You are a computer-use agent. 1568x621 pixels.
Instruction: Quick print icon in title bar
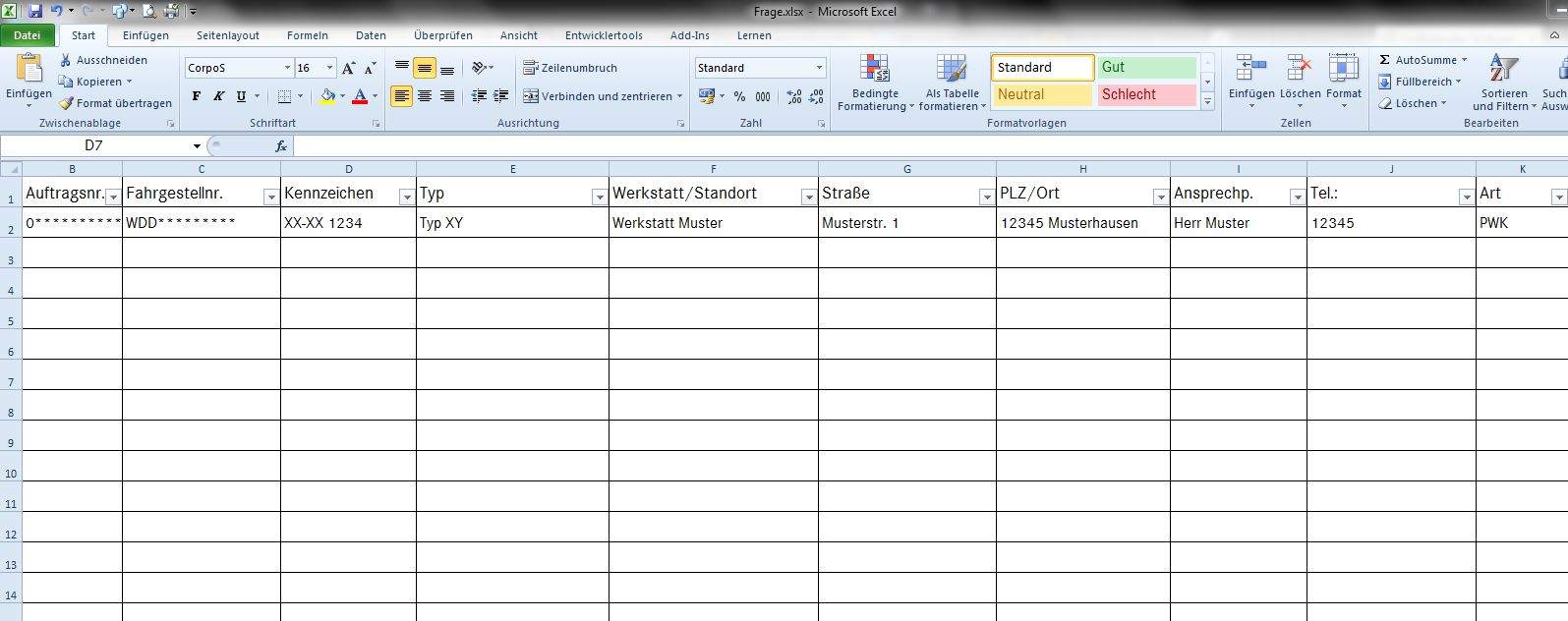(172, 11)
